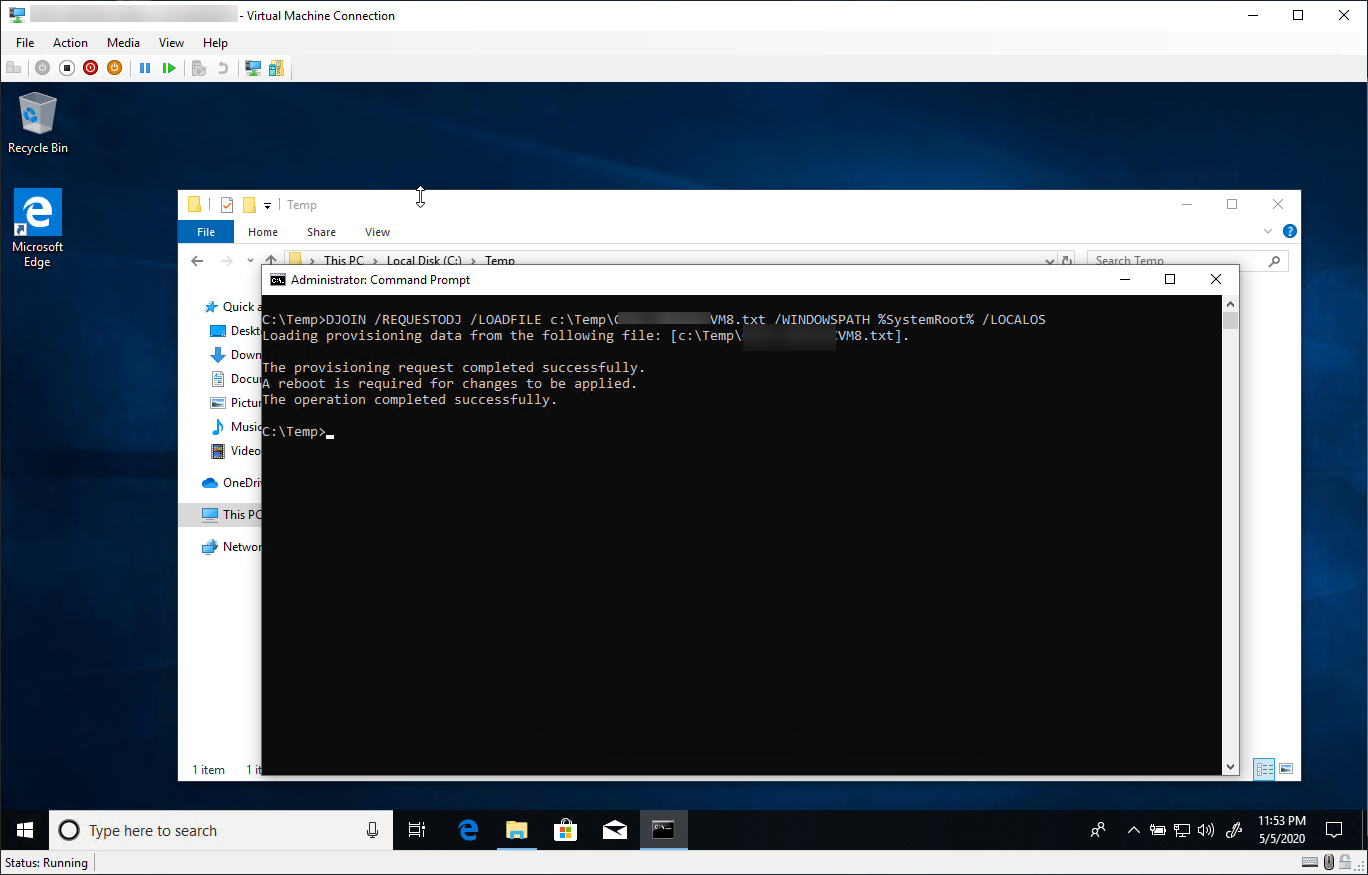Open the Action menu
The image size is (1368, 875).
pos(70,43)
